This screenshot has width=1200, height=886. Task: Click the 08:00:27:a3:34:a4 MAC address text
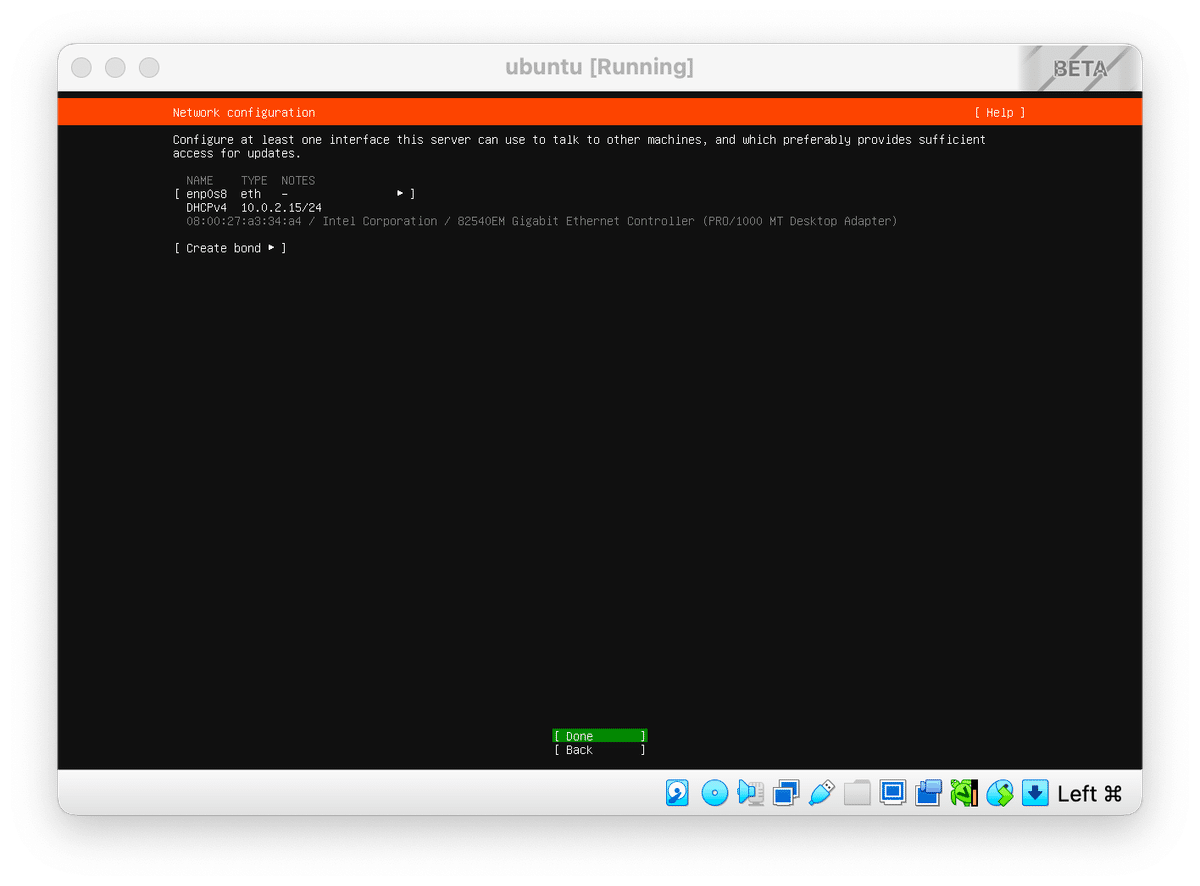pyautogui.click(x=244, y=221)
